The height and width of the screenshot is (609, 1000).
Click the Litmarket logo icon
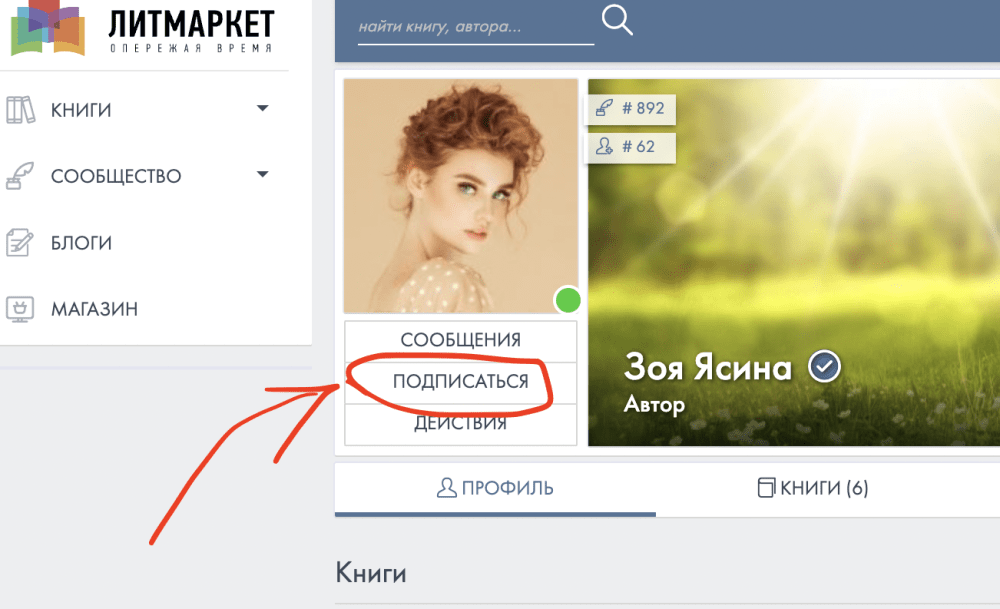[x=48, y=28]
